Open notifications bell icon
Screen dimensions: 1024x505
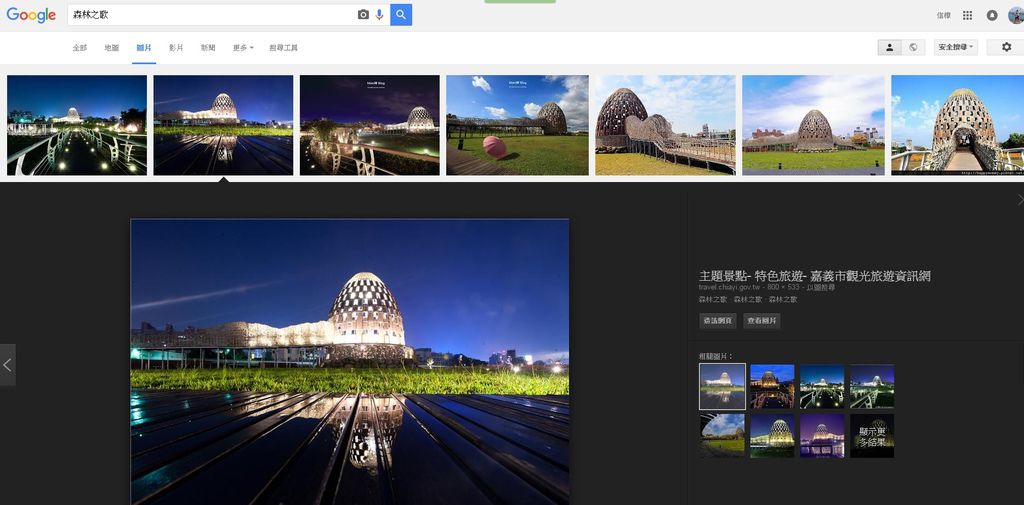point(992,15)
